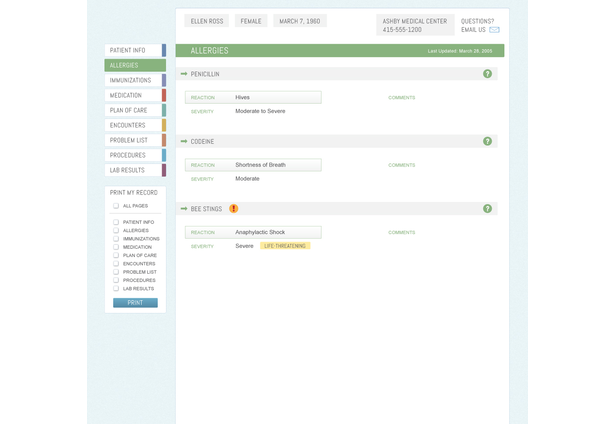Click the Life-Threatening yellow label

285,246
